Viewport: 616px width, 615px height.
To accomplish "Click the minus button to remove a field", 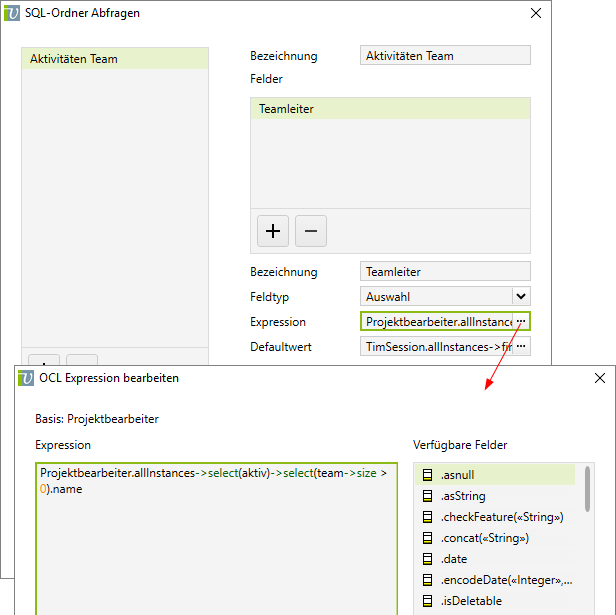I will point(310,231).
